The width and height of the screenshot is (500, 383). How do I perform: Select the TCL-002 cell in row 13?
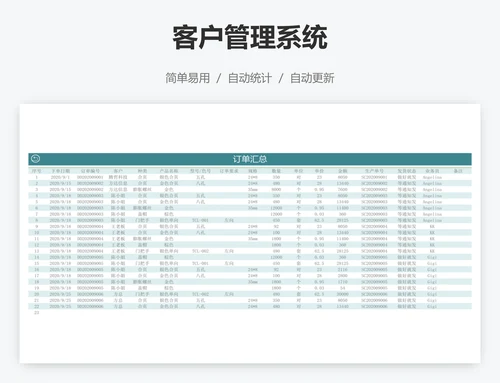[x=200, y=251]
